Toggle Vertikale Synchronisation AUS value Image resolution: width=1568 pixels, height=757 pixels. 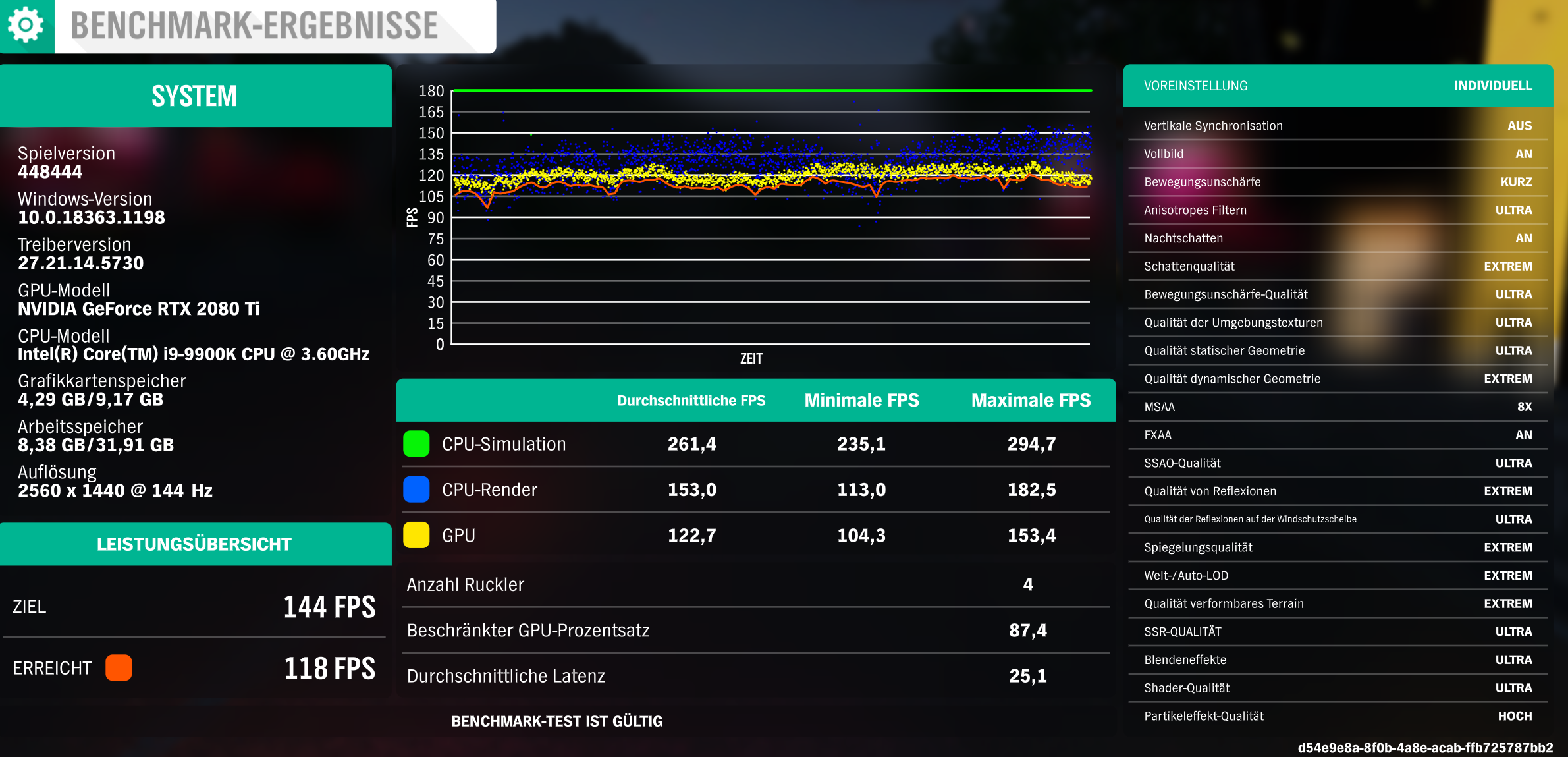pyautogui.click(x=1519, y=126)
